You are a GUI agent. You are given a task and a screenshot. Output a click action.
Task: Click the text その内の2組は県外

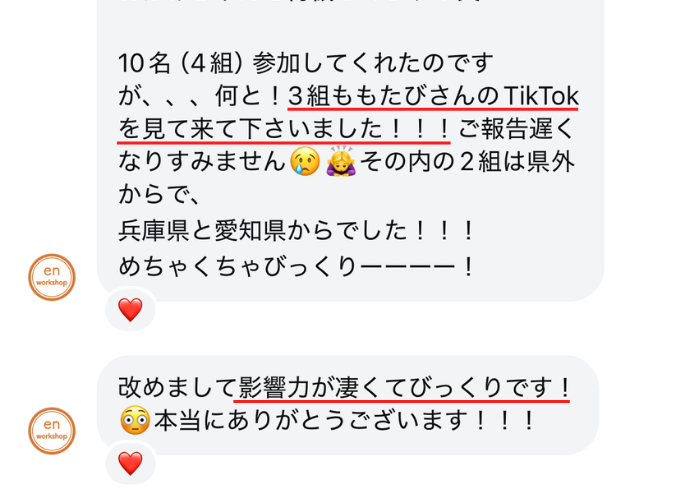[467, 161]
